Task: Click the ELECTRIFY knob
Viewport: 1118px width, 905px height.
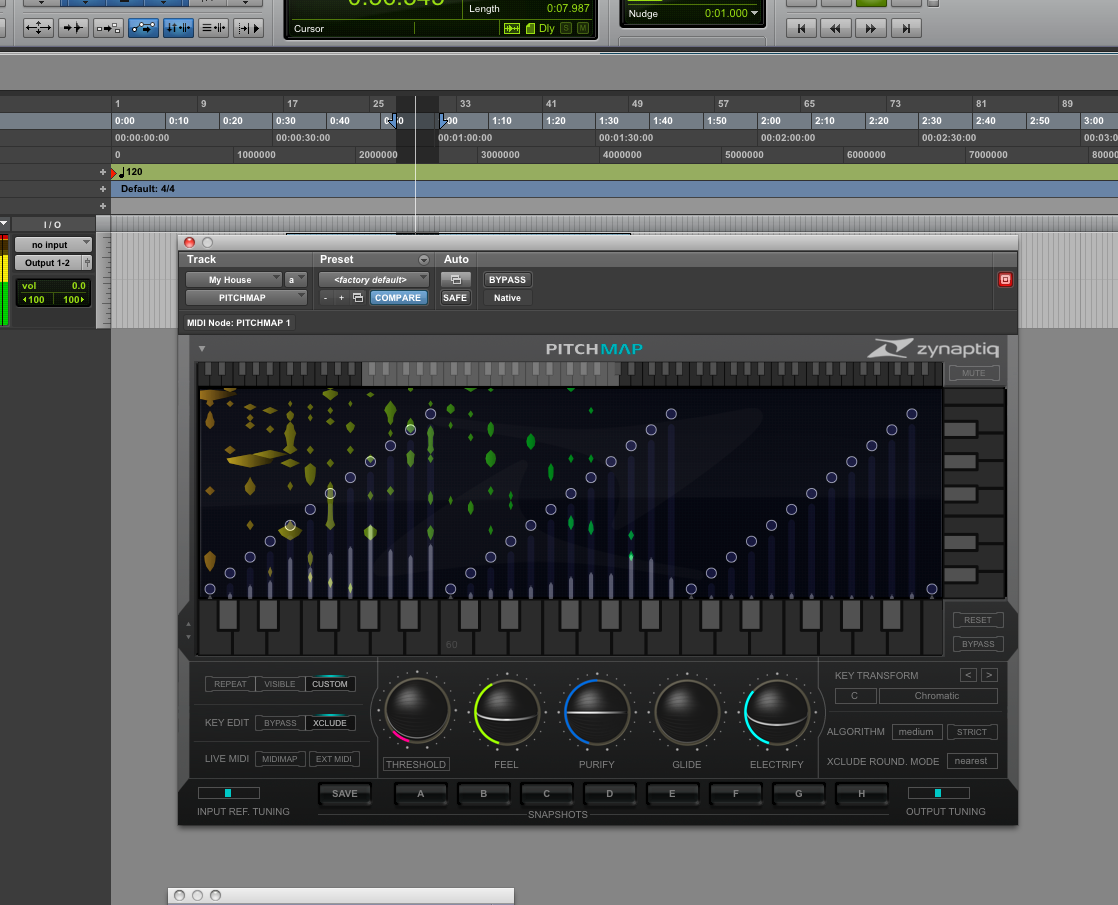Action: (x=776, y=712)
